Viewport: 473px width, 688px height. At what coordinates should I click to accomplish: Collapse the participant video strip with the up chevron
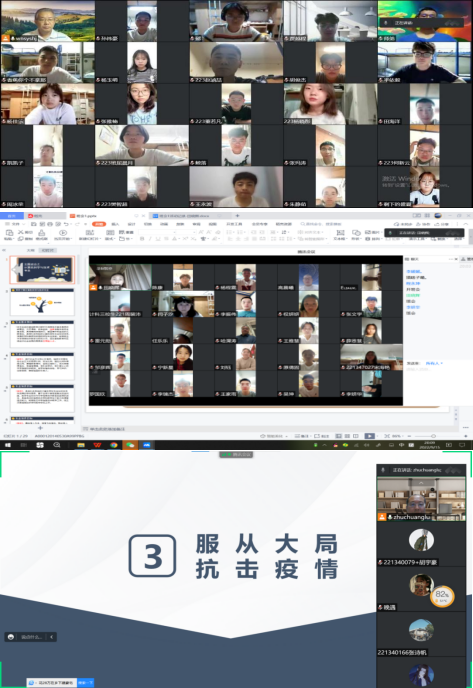pos(421,483)
